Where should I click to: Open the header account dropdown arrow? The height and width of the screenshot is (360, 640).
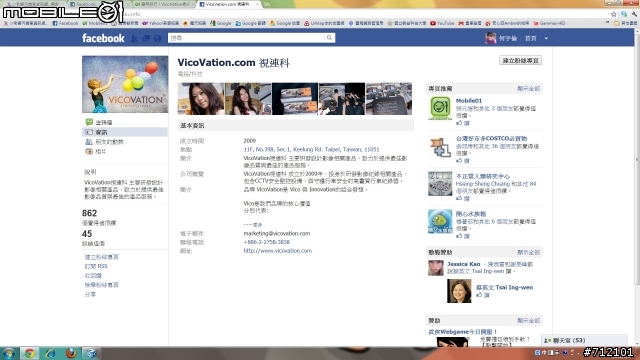click(x=546, y=38)
